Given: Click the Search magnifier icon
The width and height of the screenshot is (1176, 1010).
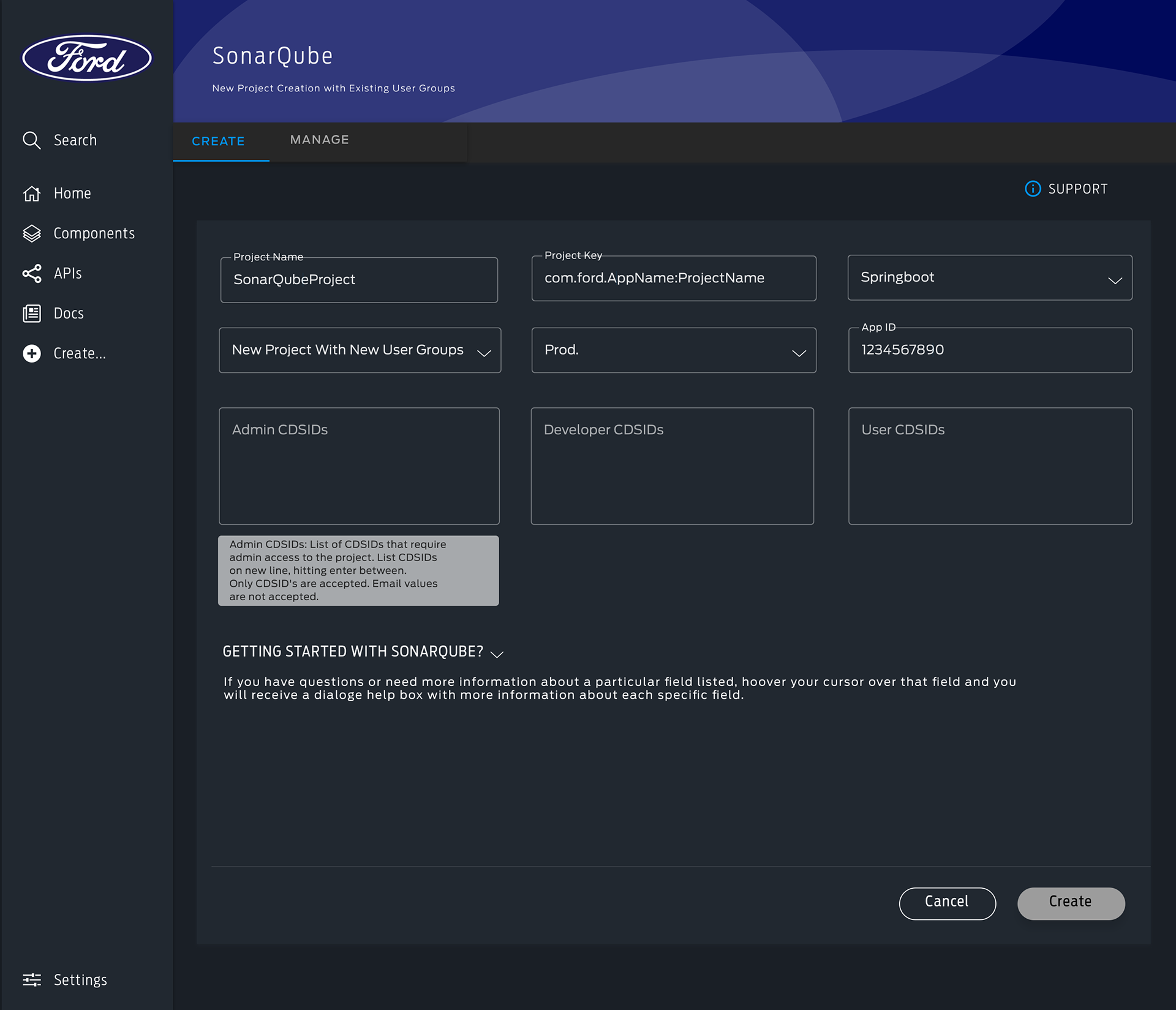Looking at the screenshot, I should [31, 140].
